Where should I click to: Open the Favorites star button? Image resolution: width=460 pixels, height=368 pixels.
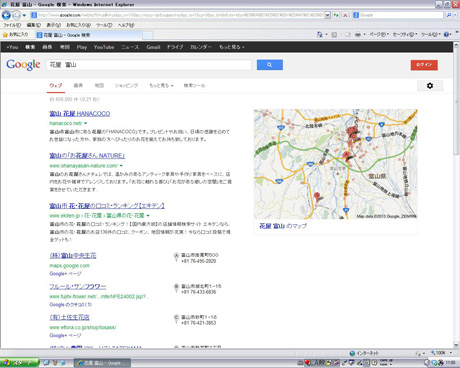click(15, 35)
